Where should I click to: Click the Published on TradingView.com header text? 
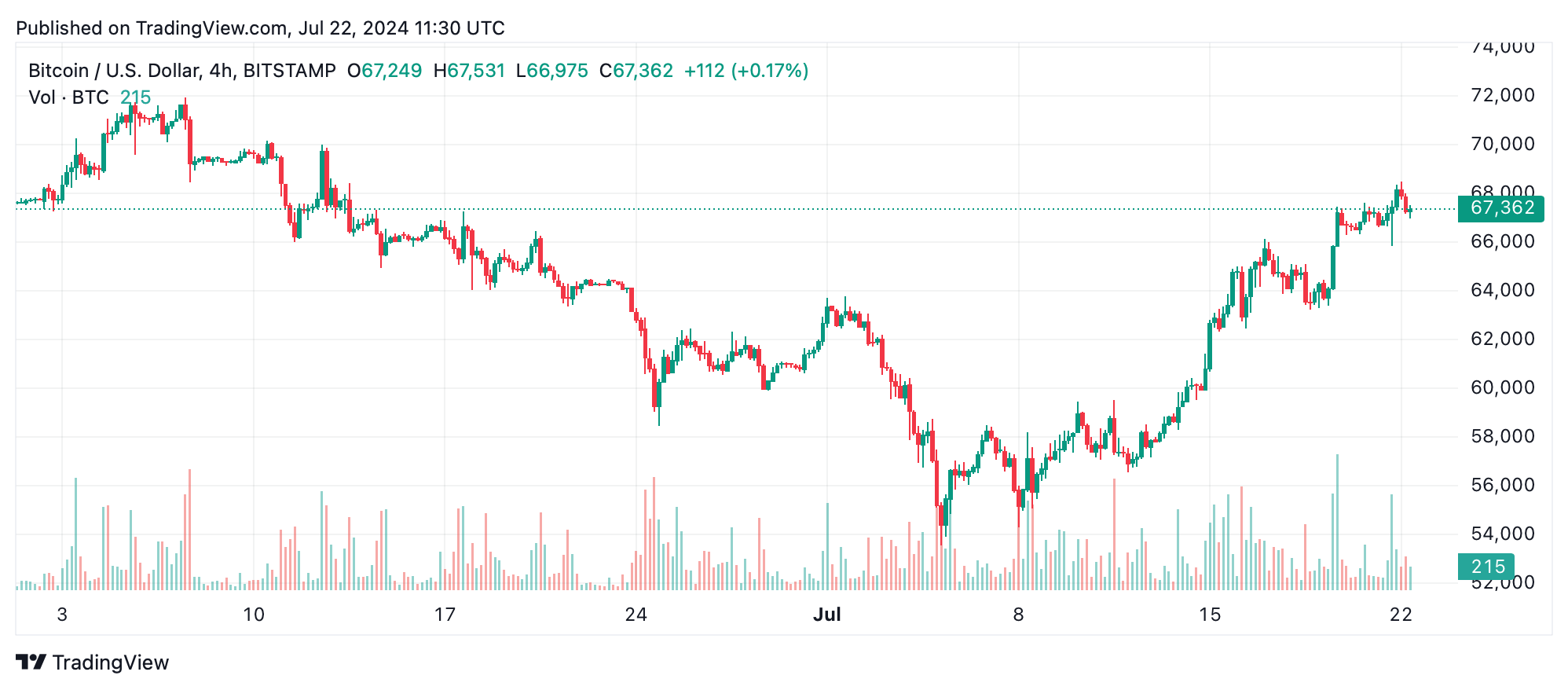pos(260,28)
